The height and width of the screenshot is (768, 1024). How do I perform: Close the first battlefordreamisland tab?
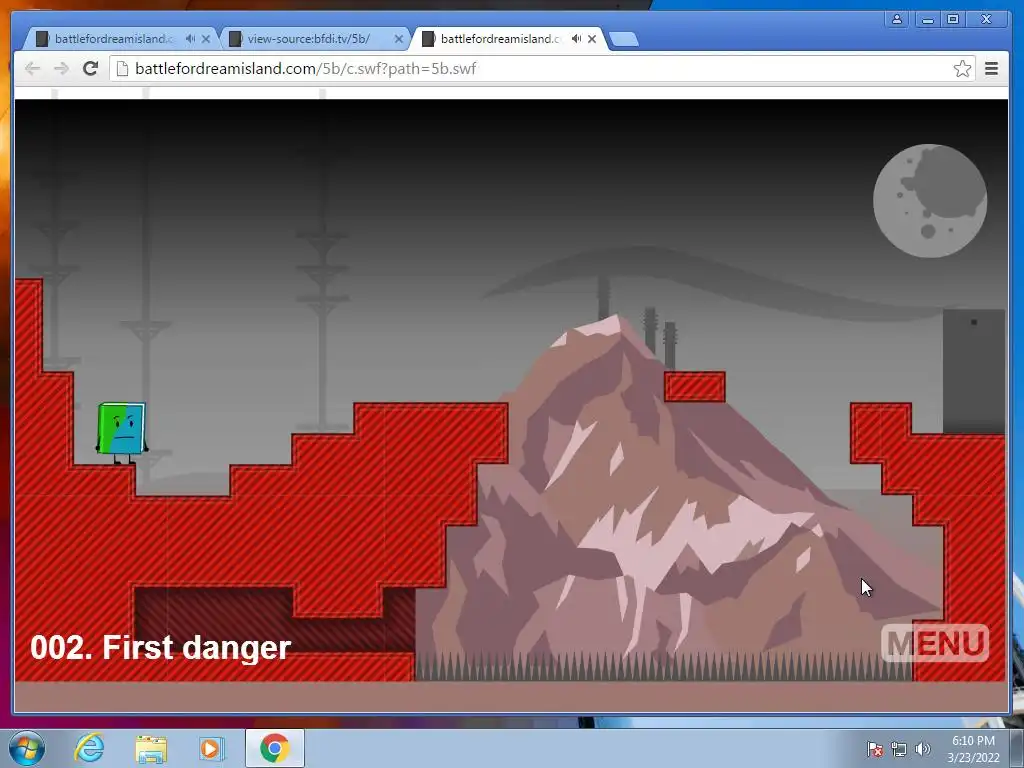pos(206,39)
